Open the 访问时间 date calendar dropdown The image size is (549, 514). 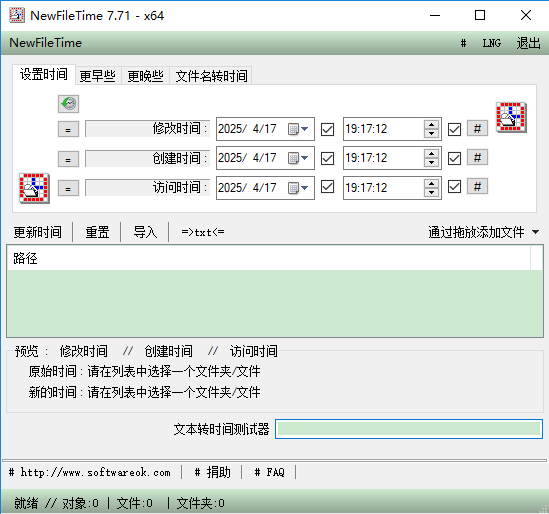click(298, 188)
